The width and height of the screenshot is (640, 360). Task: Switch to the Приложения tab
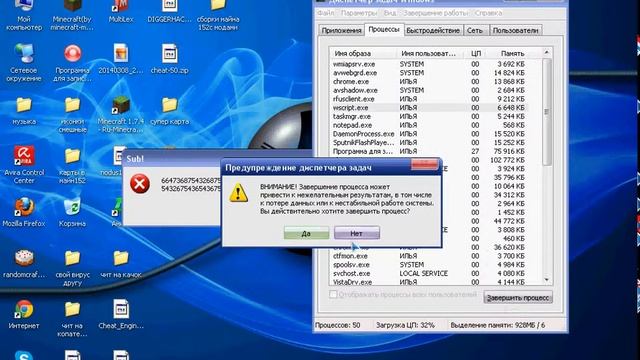(x=341, y=31)
